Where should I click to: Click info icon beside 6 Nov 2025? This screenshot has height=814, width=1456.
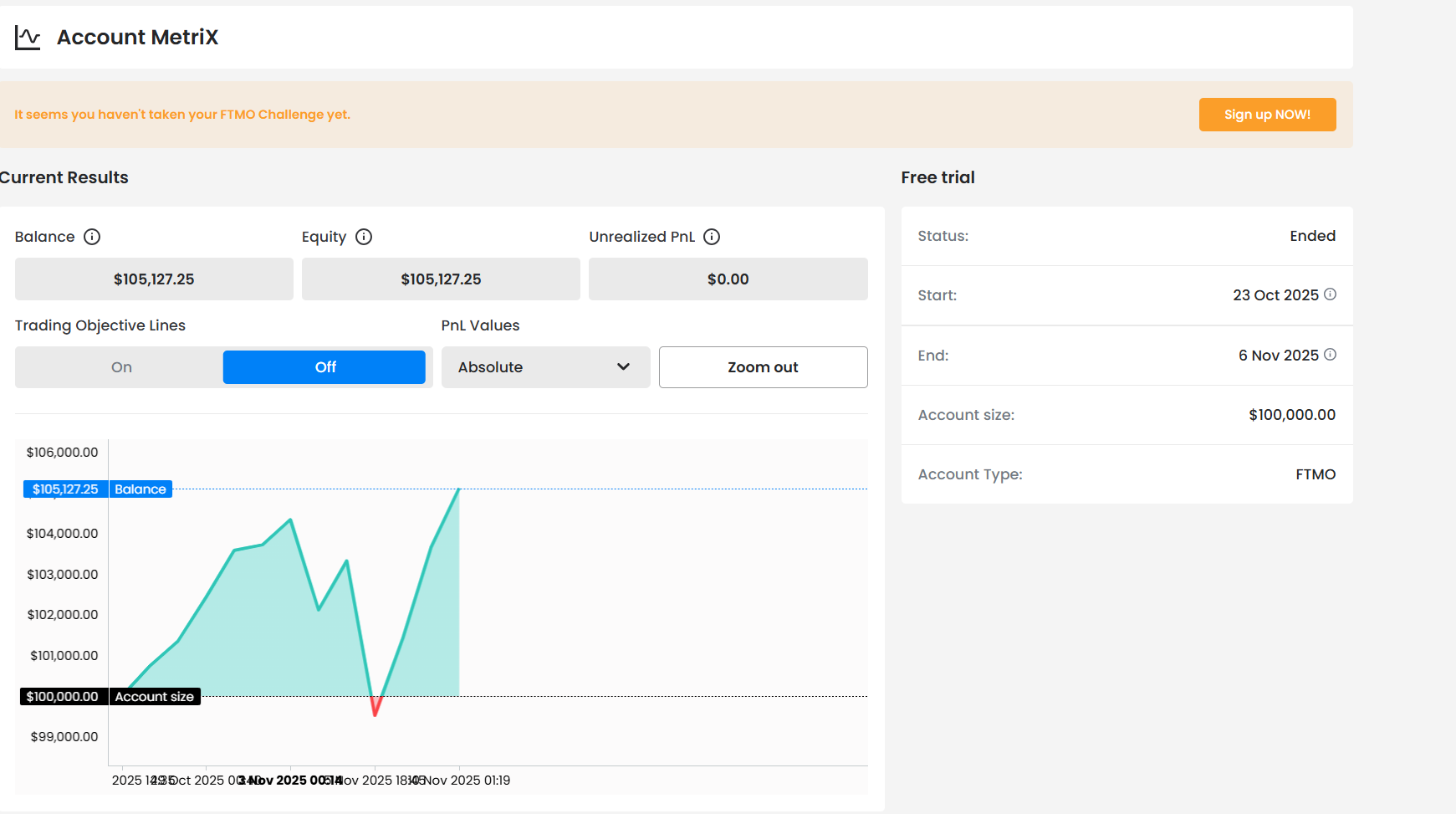(1330, 355)
